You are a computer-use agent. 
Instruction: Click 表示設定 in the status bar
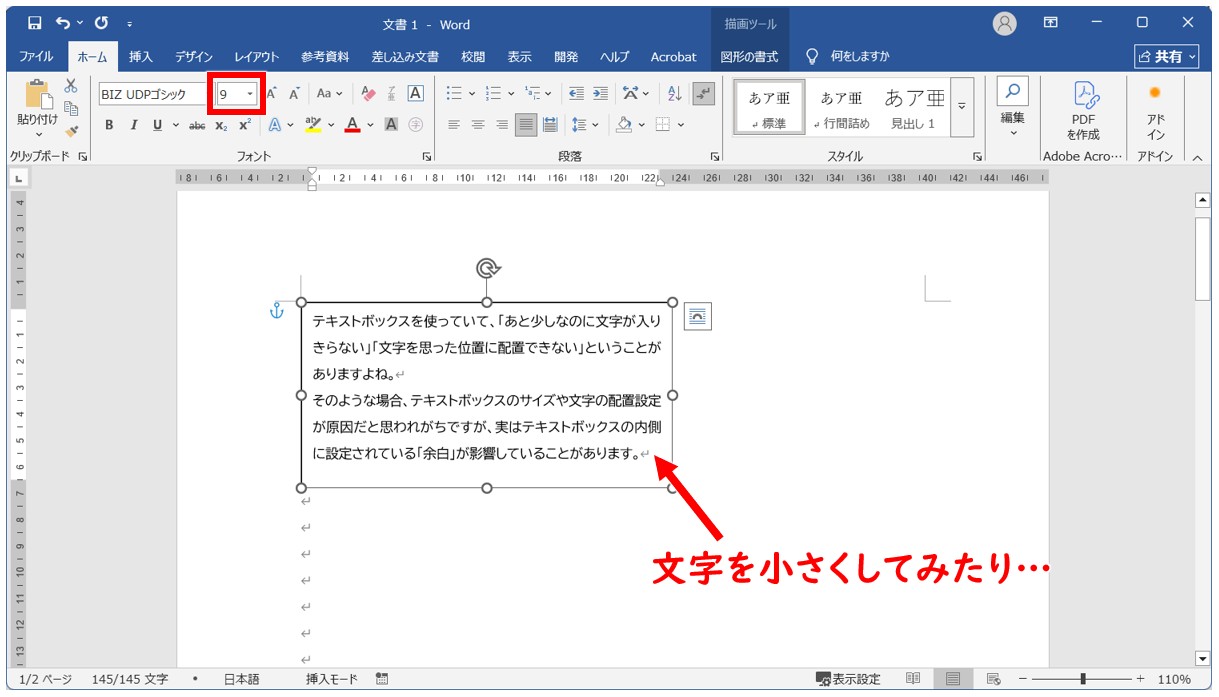[x=848, y=679]
